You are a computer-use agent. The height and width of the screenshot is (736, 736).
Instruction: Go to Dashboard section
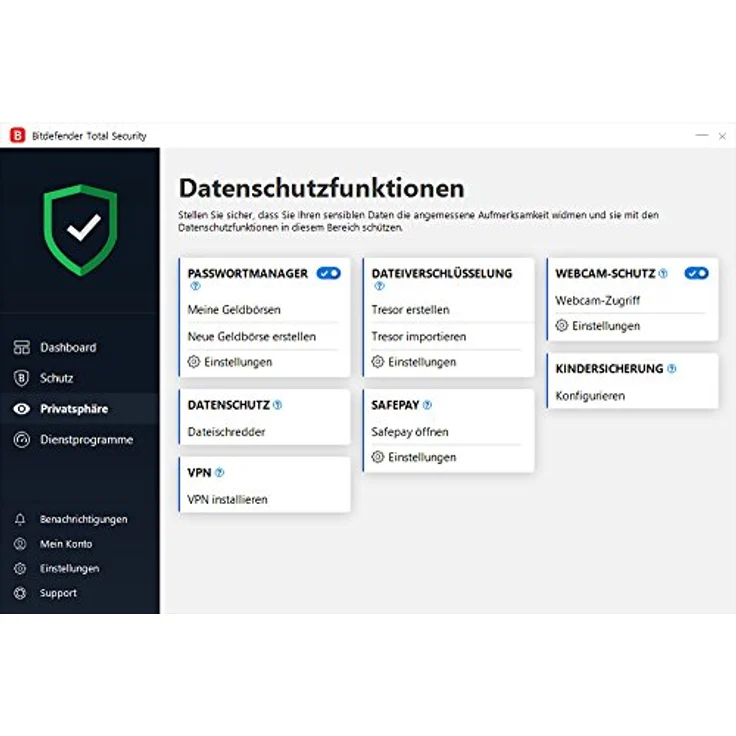pyautogui.click(x=68, y=347)
